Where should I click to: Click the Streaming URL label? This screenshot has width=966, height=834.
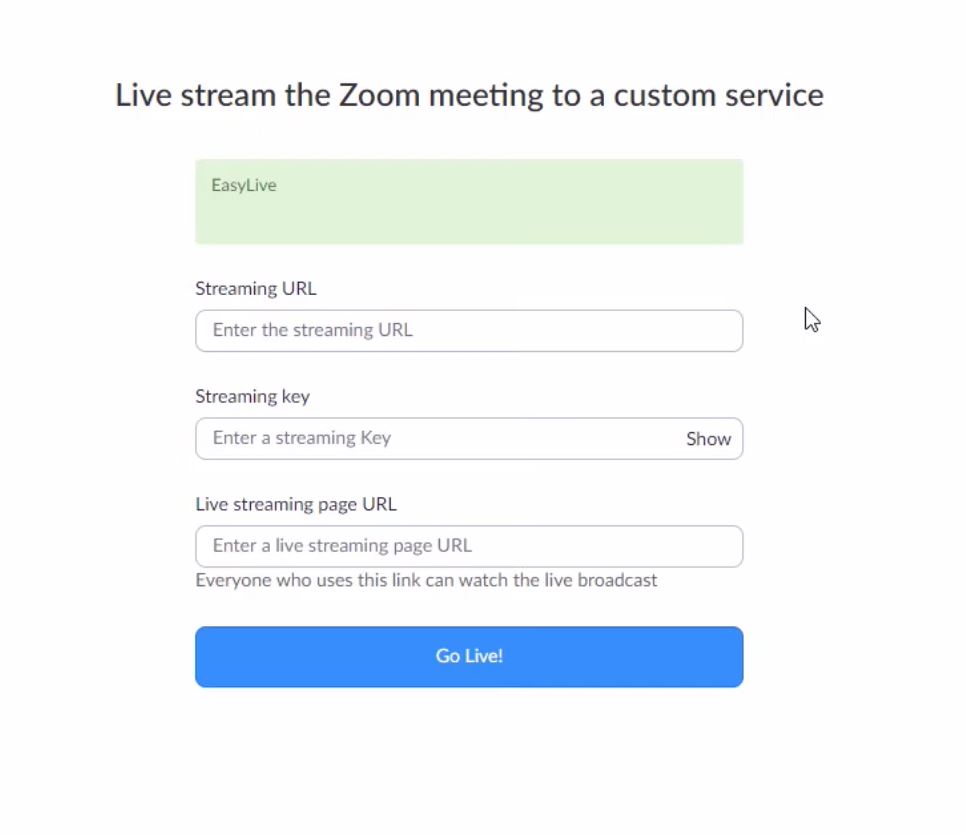point(255,288)
